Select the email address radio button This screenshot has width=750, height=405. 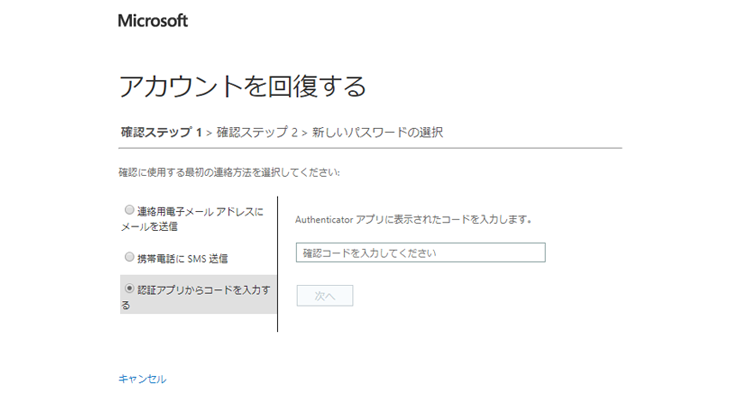pyautogui.click(x=128, y=211)
